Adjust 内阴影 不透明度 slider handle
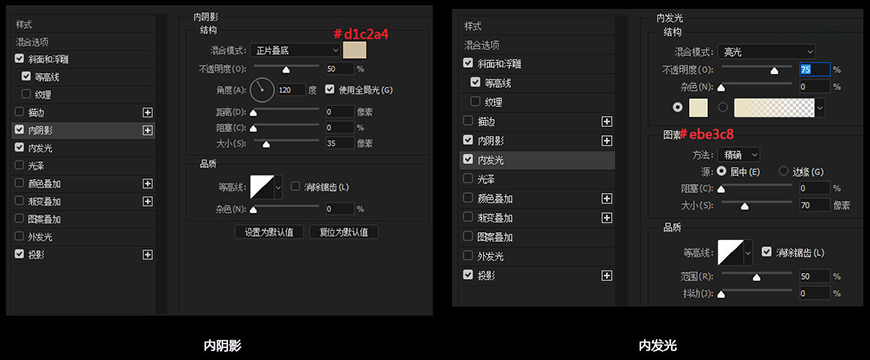 286,70
